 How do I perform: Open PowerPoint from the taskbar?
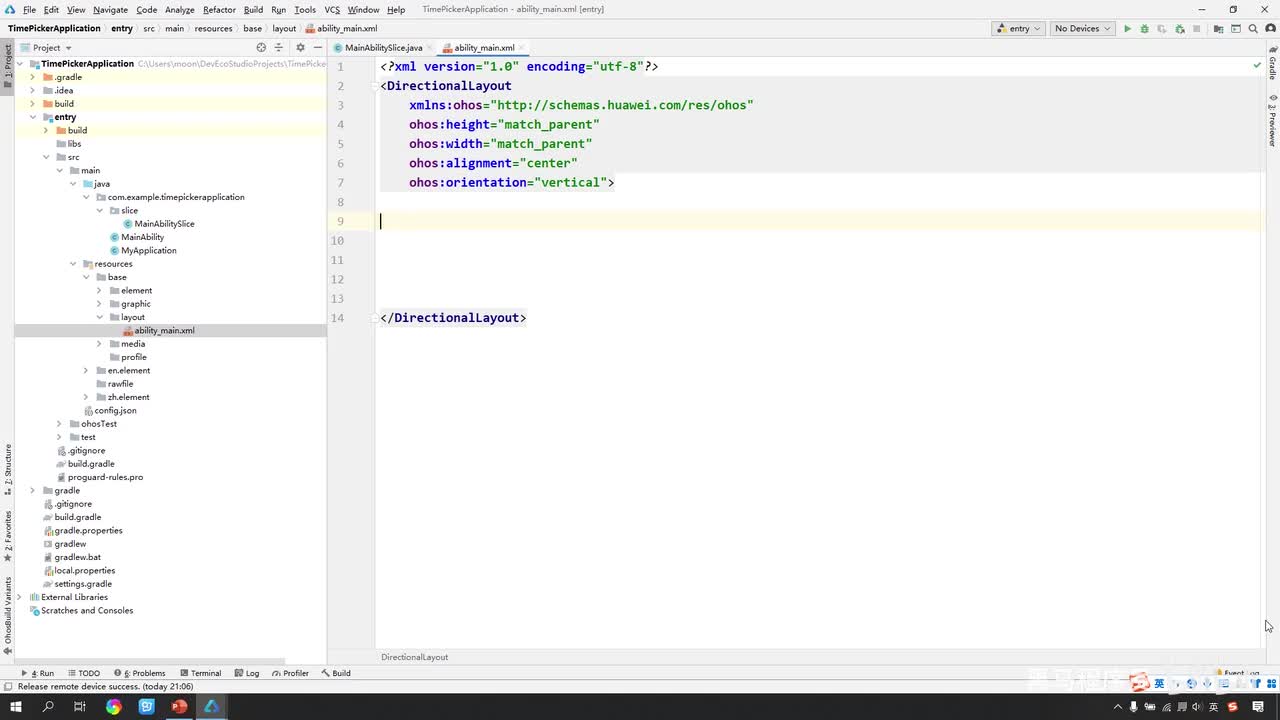pos(179,707)
